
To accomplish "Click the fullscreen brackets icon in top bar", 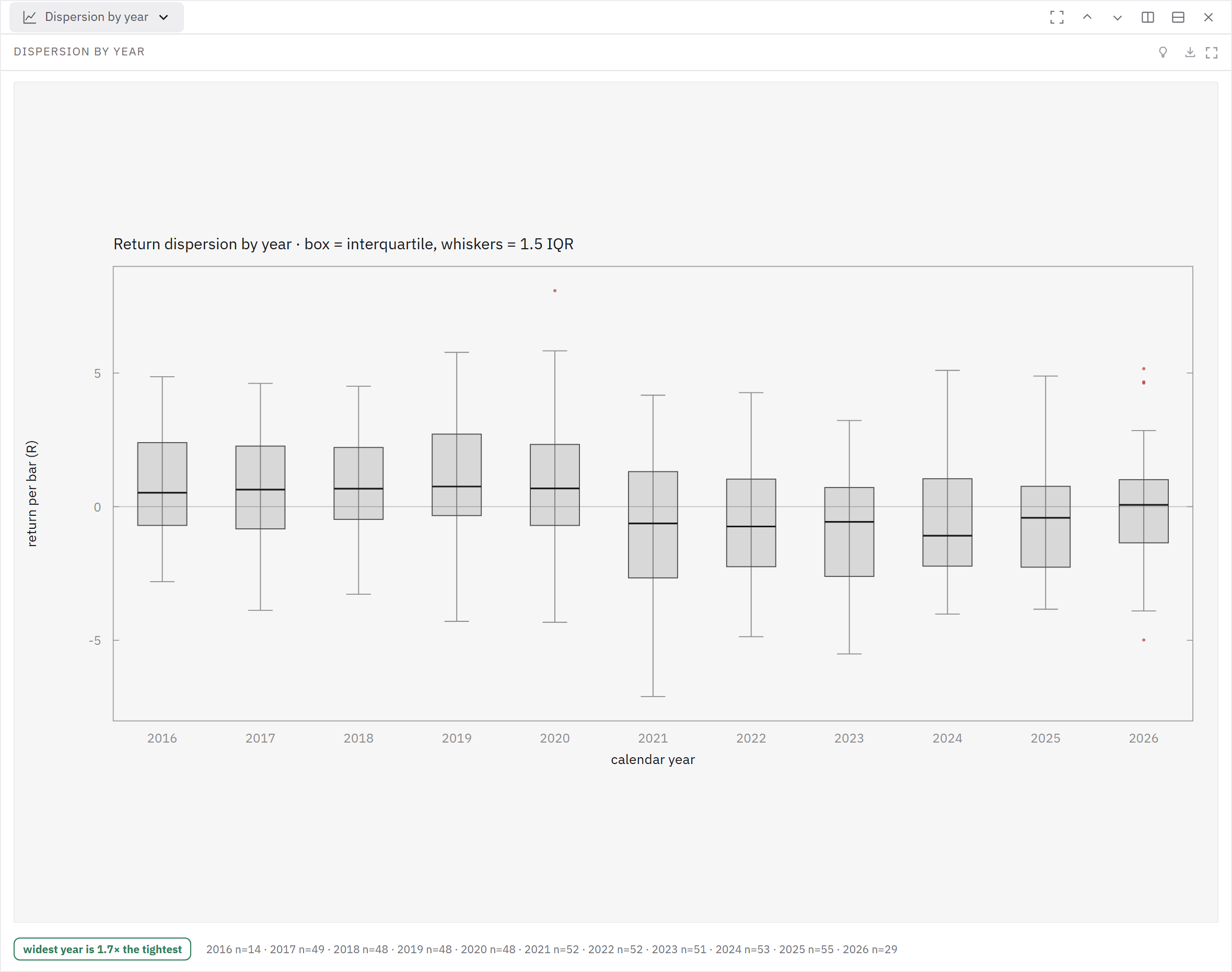I will coord(1057,17).
